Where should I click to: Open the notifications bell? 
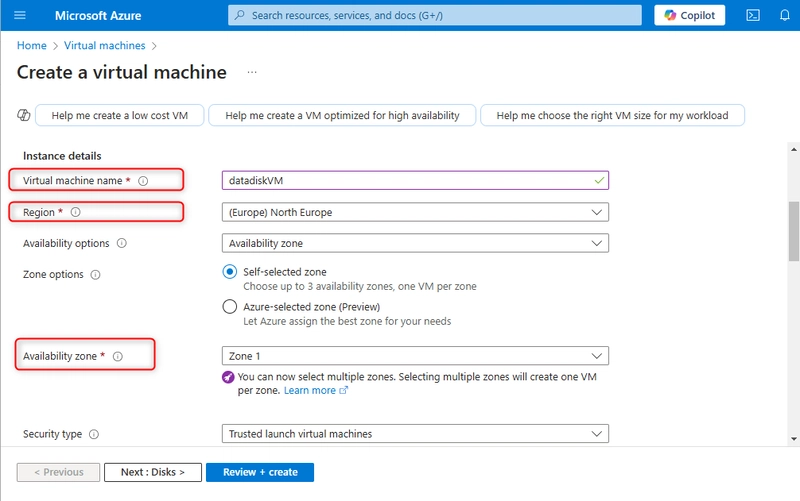pos(785,15)
